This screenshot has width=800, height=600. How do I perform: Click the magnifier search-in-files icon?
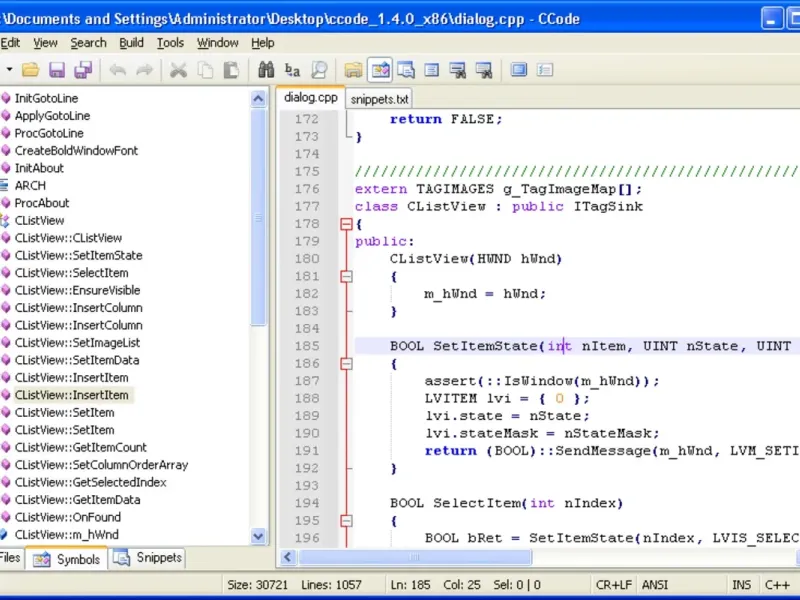(x=319, y=70)
